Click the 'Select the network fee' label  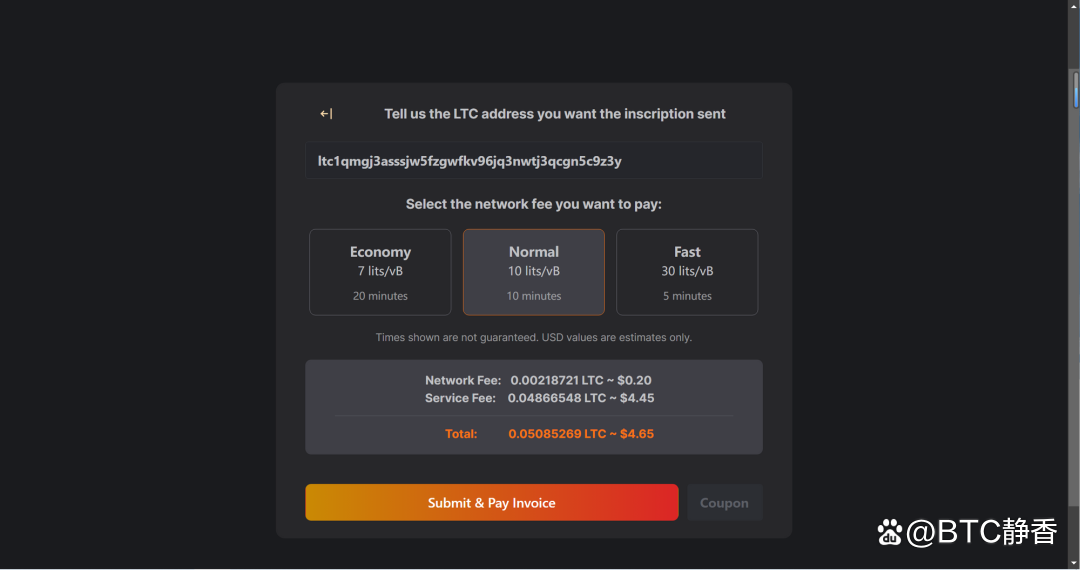coord(534,204)
